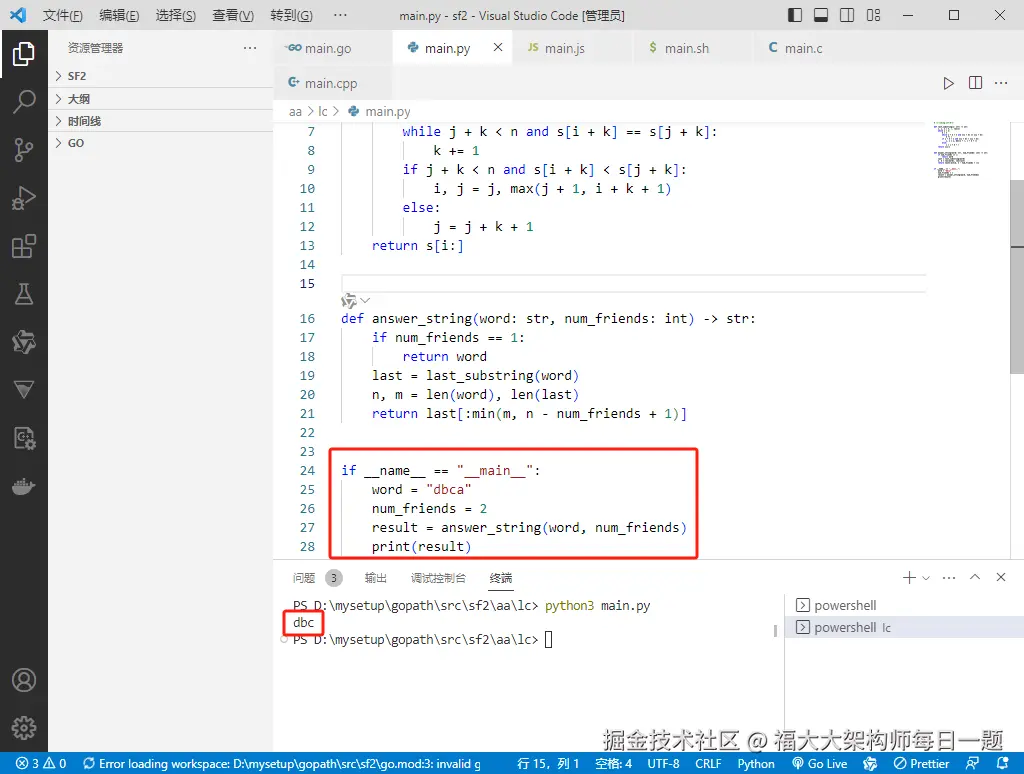Toggle the secondary sidebar layout icon
The width and height of the screenshot is (1024, 774).
(847, 15)
